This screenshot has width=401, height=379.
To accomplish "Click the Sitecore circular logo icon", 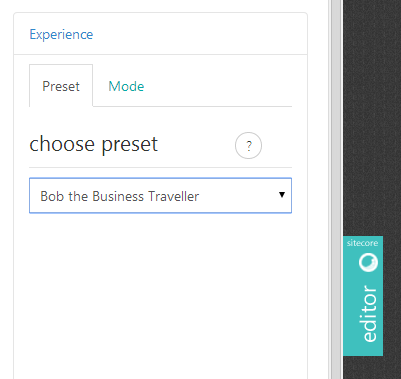I will pos(368,262).
